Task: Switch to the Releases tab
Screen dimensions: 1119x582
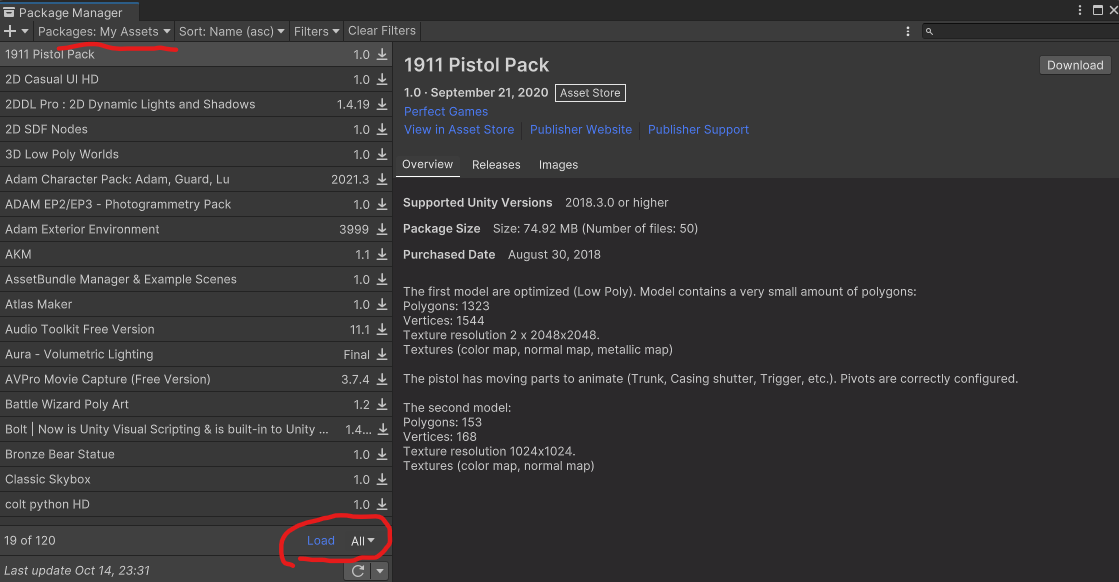Action: [496, 165]
